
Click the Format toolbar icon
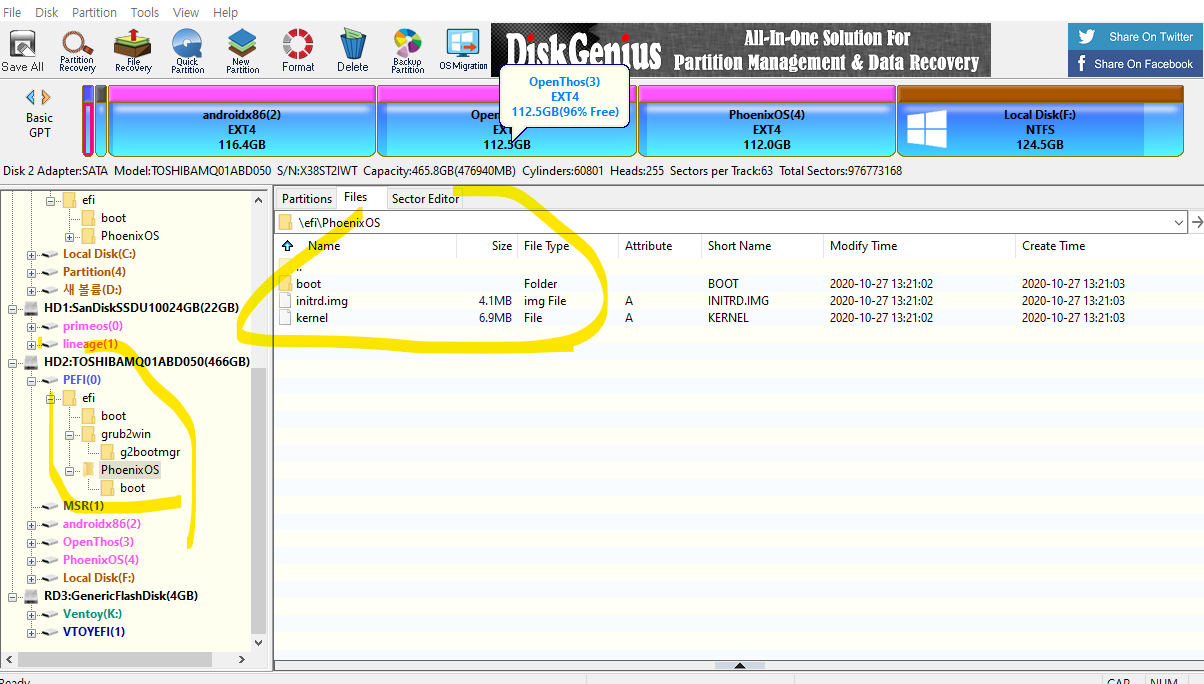tap(298, 51)
